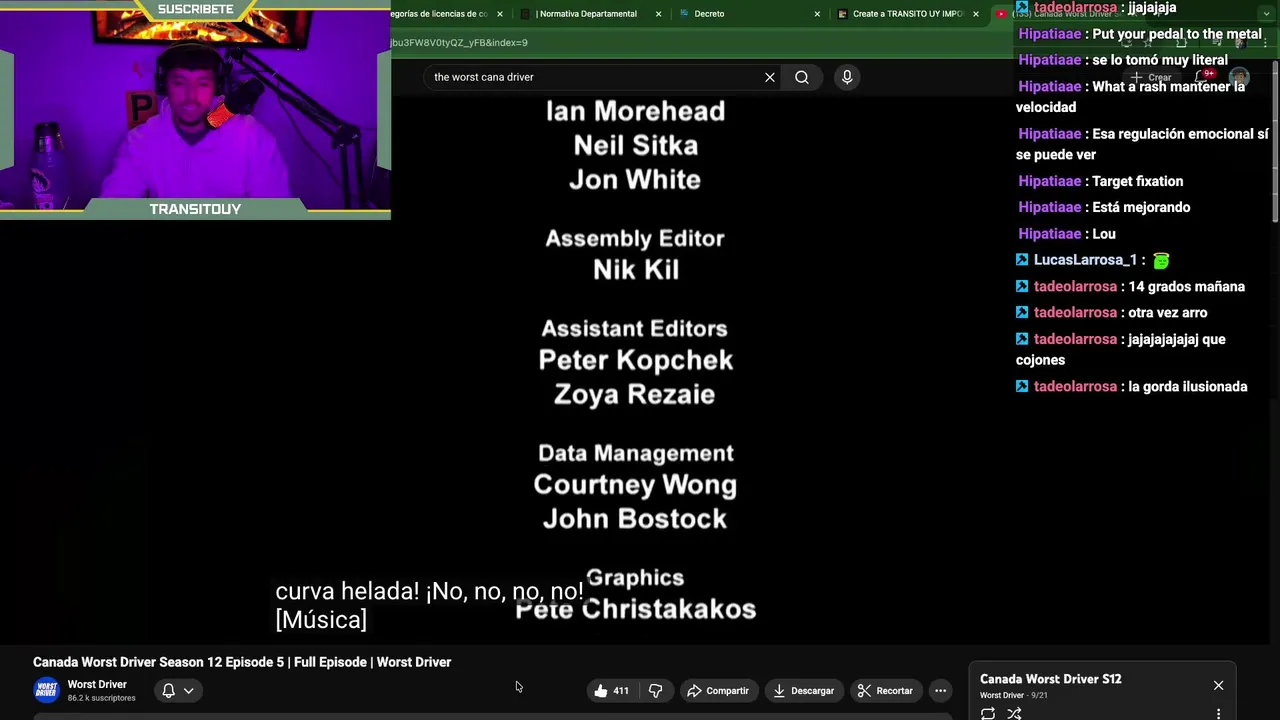Viewport: 1280px width, 720px height.
Task: Click the chat message 'la gorda ilusionada'
Action: [1187, 386]
